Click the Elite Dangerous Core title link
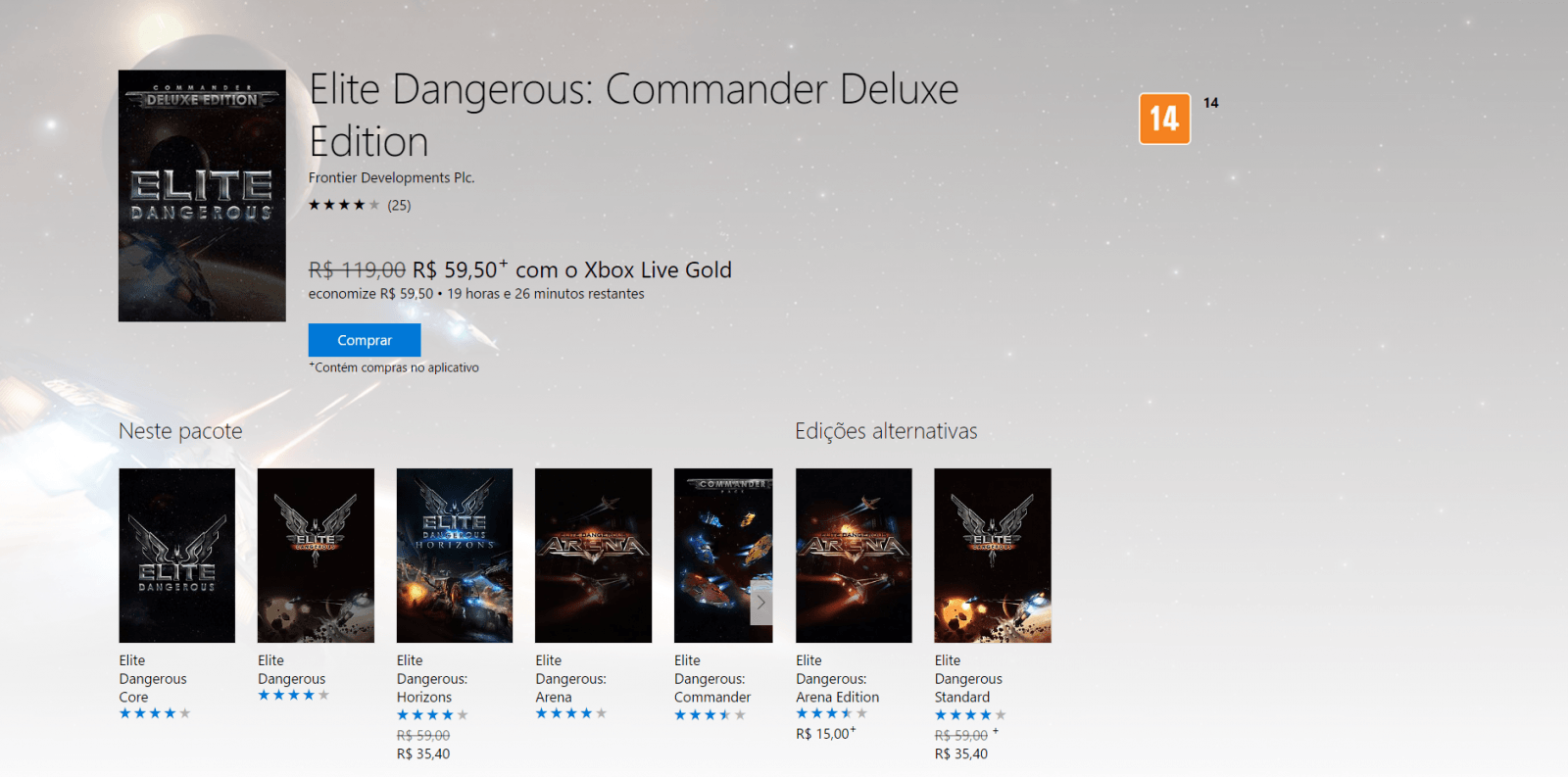The height and width of the screenshot is (777, 1568). click(x=153, y=679)
